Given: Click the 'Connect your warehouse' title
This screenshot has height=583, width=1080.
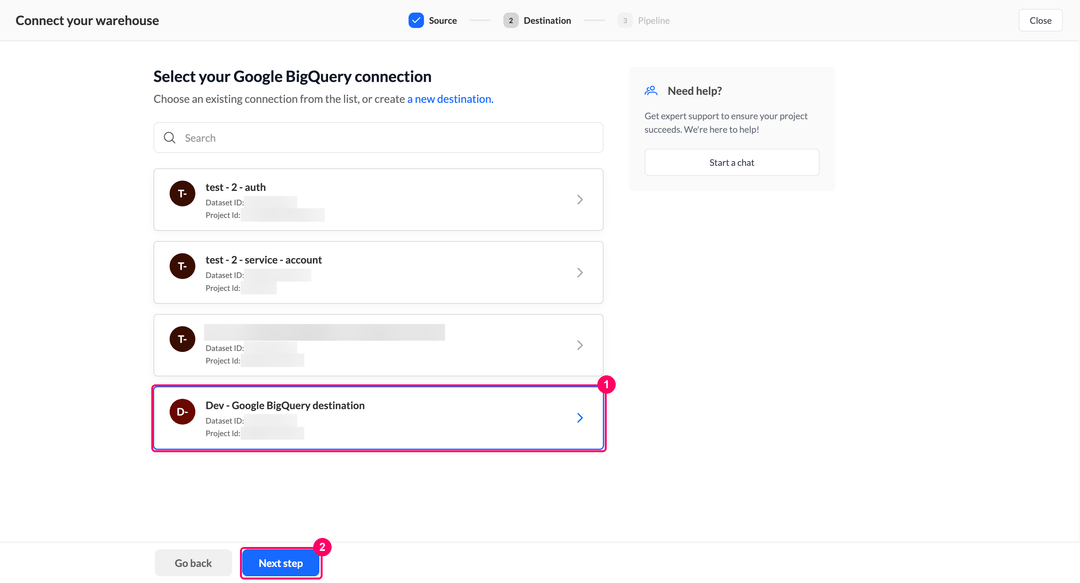Looking at the screenshot, I should pyautogui.click(x=87, y=21).
